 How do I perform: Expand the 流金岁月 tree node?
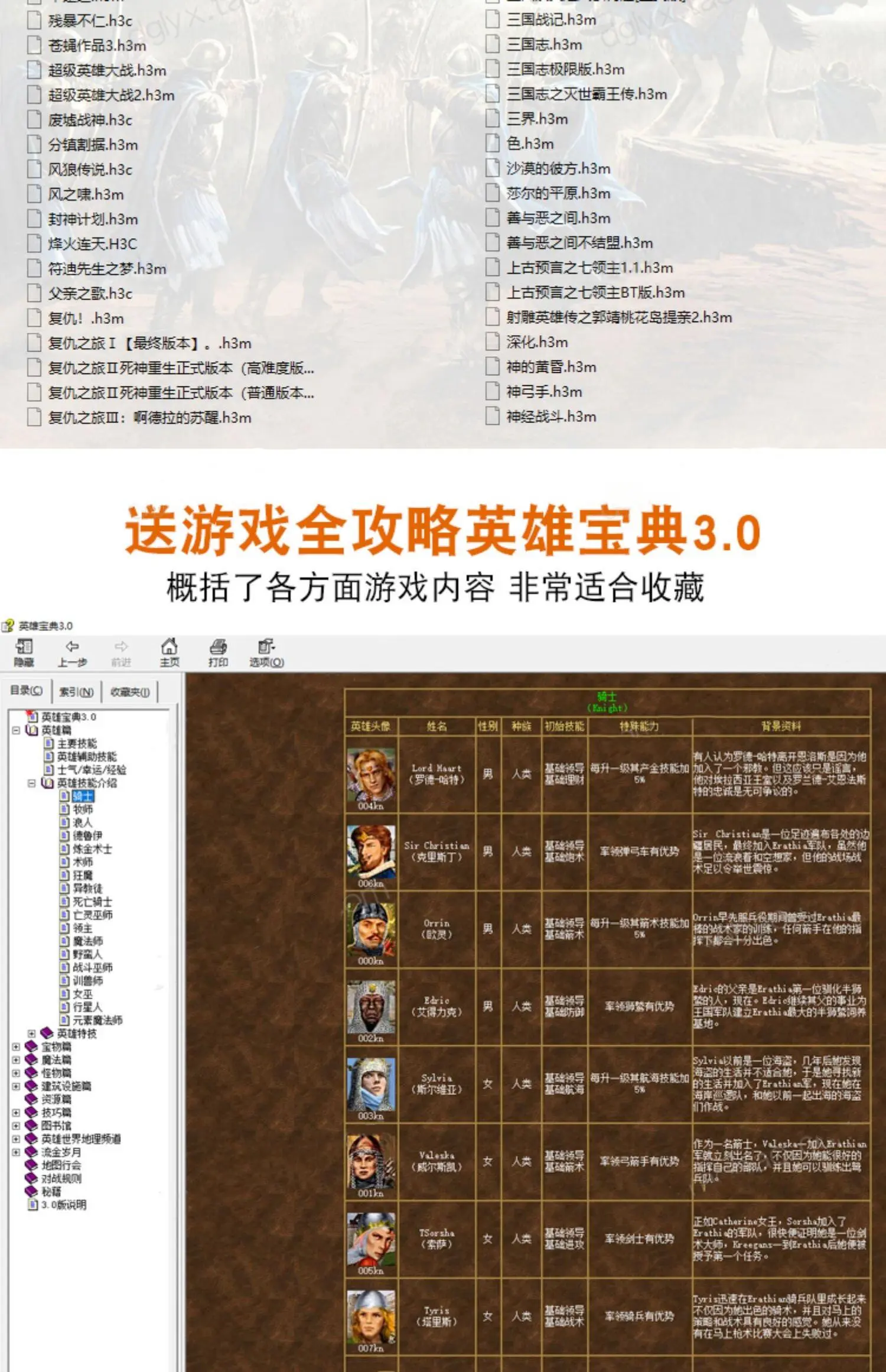pyautogui.click(x=16, y=1152)
